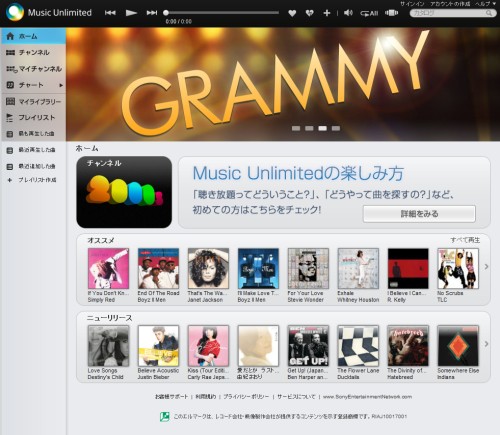
Task: Expand the チャート submenu arrow
Action: [61, 85]
